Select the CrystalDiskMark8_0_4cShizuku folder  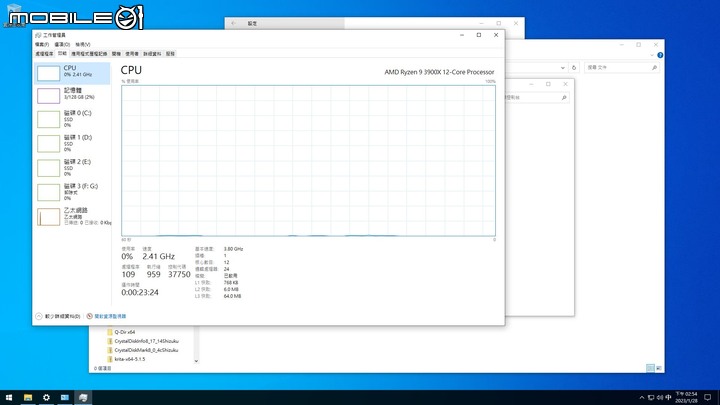click(143, 350)
